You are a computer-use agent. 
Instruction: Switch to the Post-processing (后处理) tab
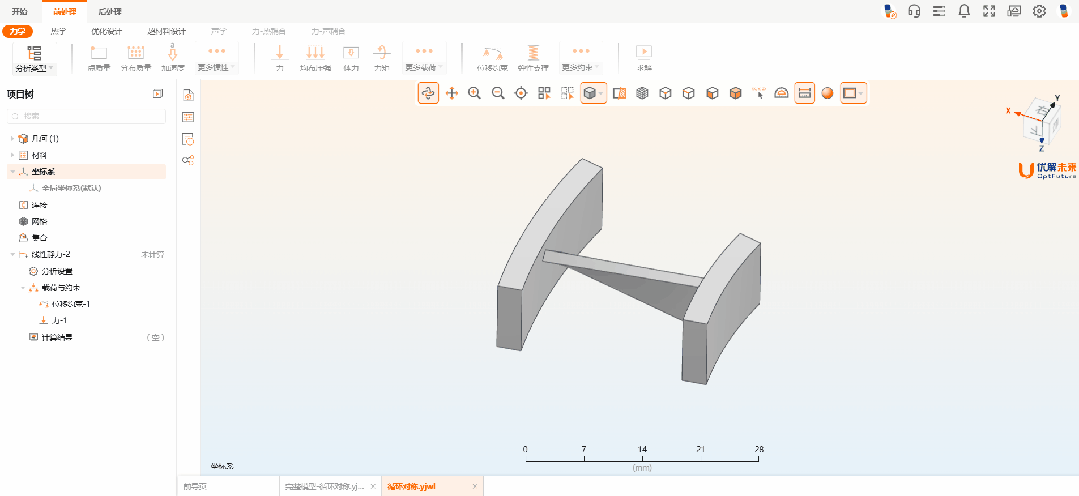tap(109, 11)
